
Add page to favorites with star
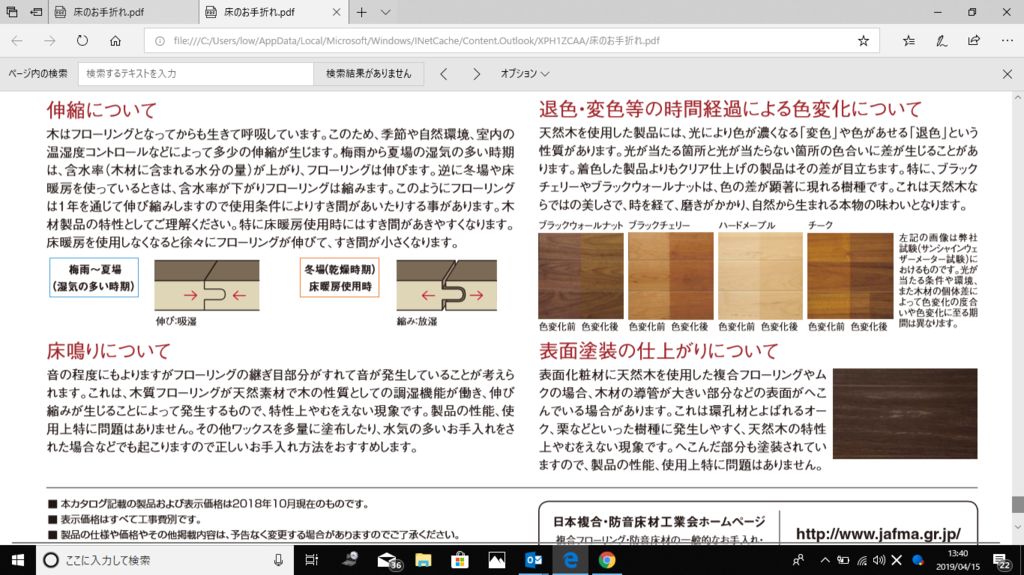coord(863,41)
